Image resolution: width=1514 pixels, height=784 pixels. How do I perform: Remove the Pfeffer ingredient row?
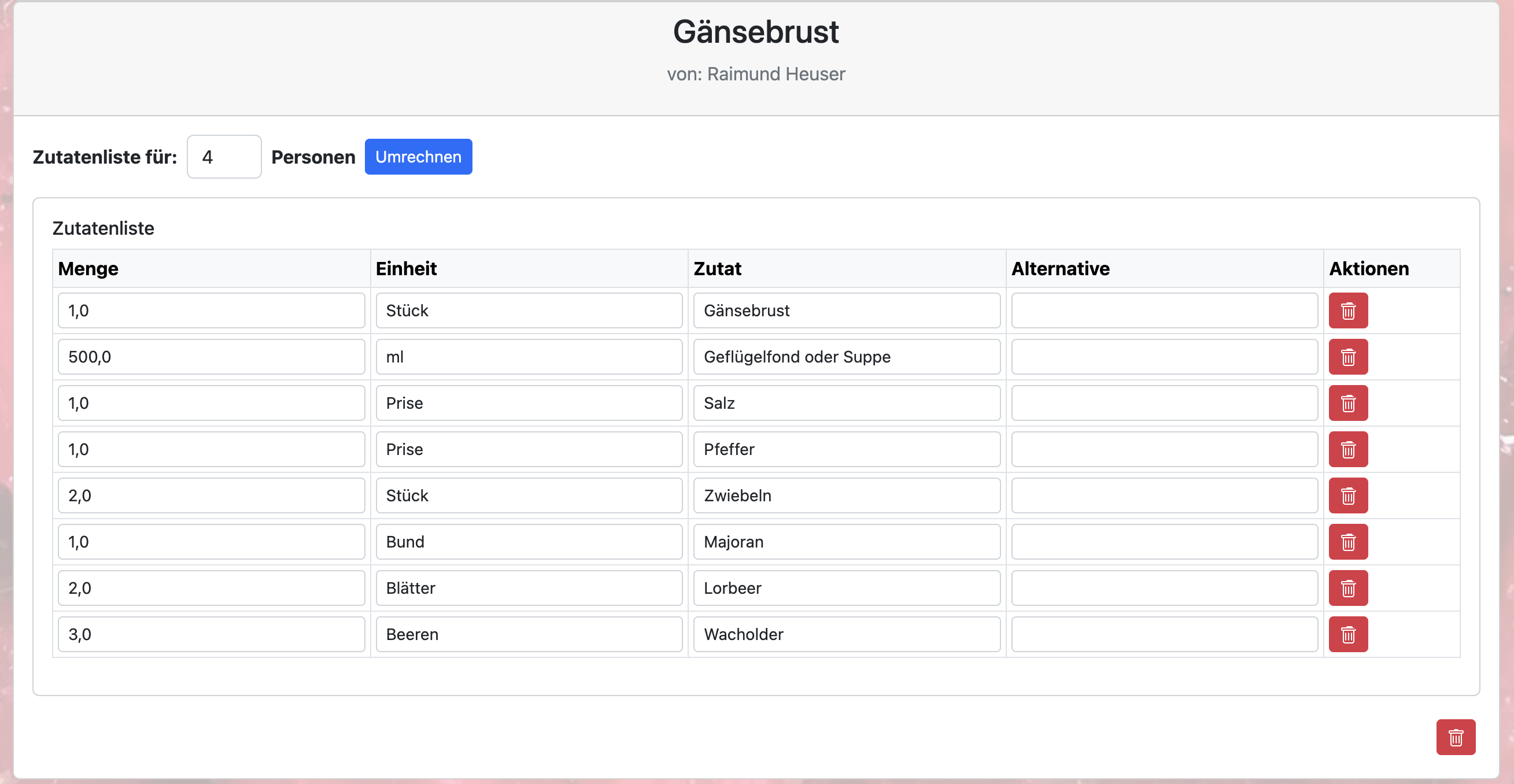pyautogui.click(x=1347, y=450)
